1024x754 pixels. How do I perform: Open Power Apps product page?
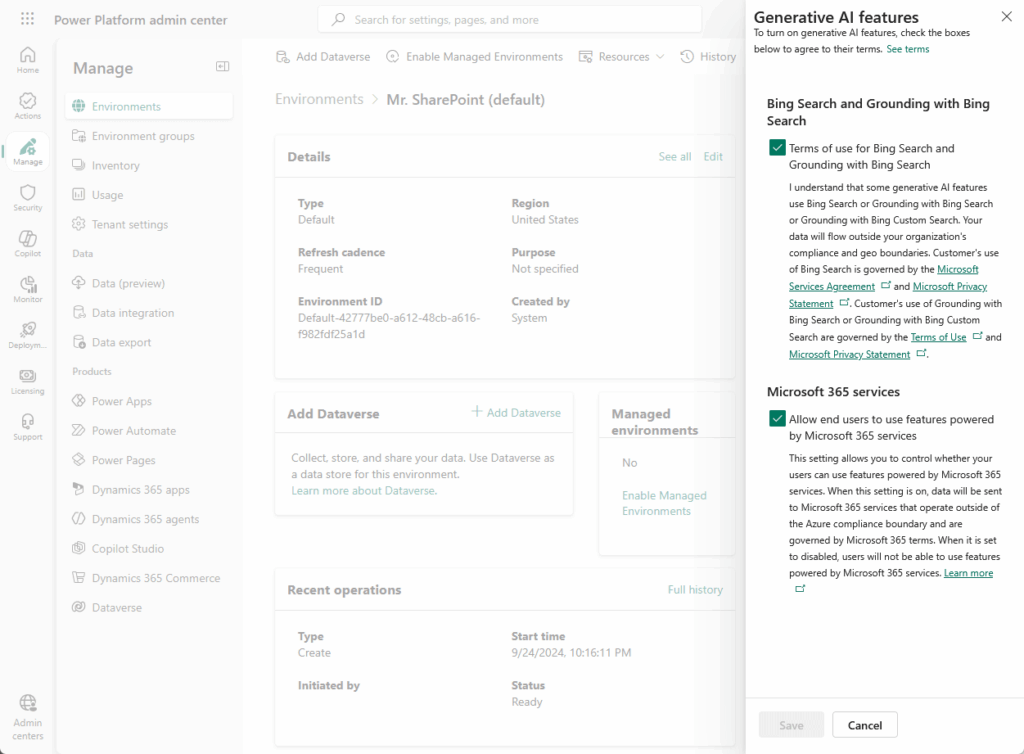pyautogui.click(x=149, y=401)
